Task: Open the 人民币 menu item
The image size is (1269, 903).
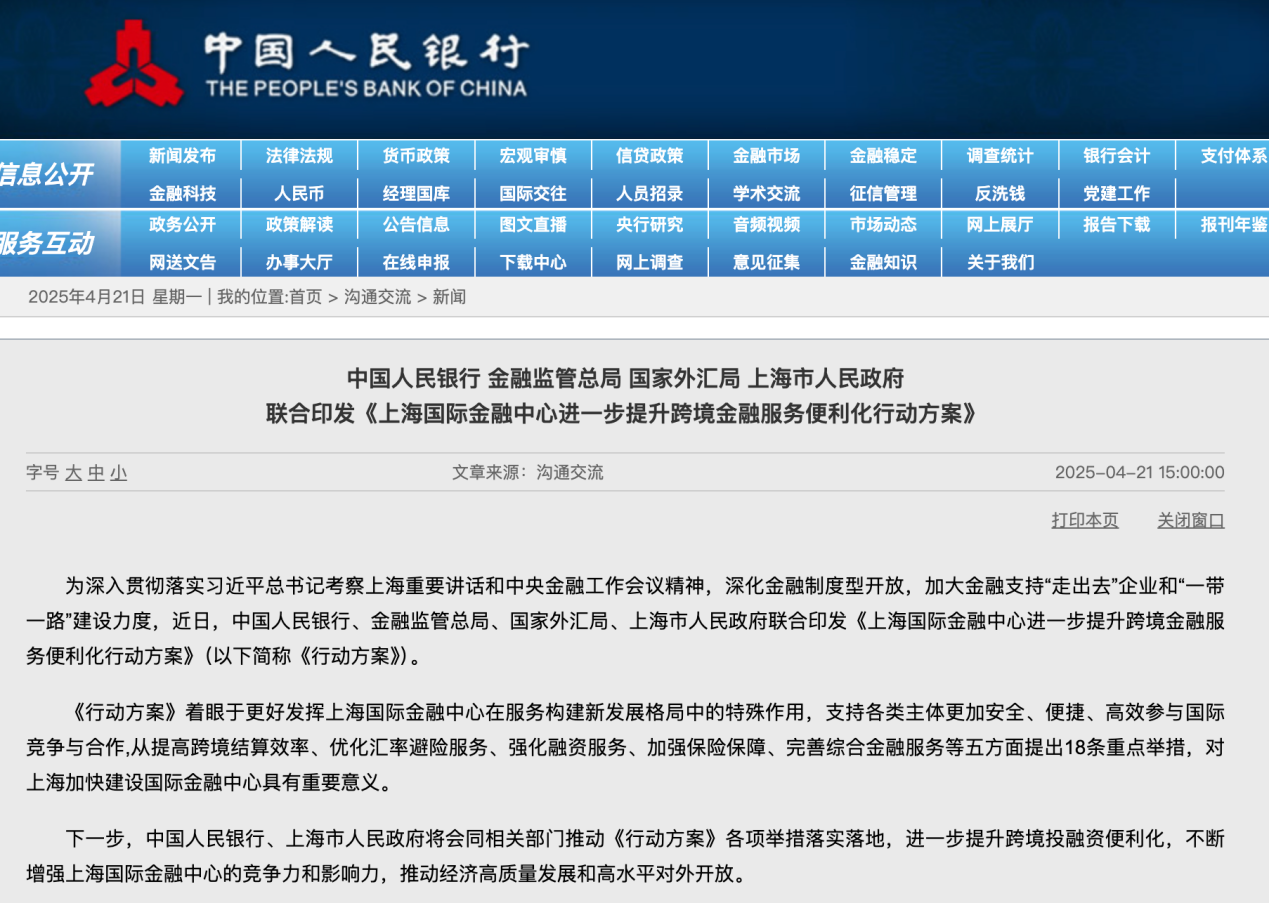Action: pyautogui.click(x=299, y=193)
